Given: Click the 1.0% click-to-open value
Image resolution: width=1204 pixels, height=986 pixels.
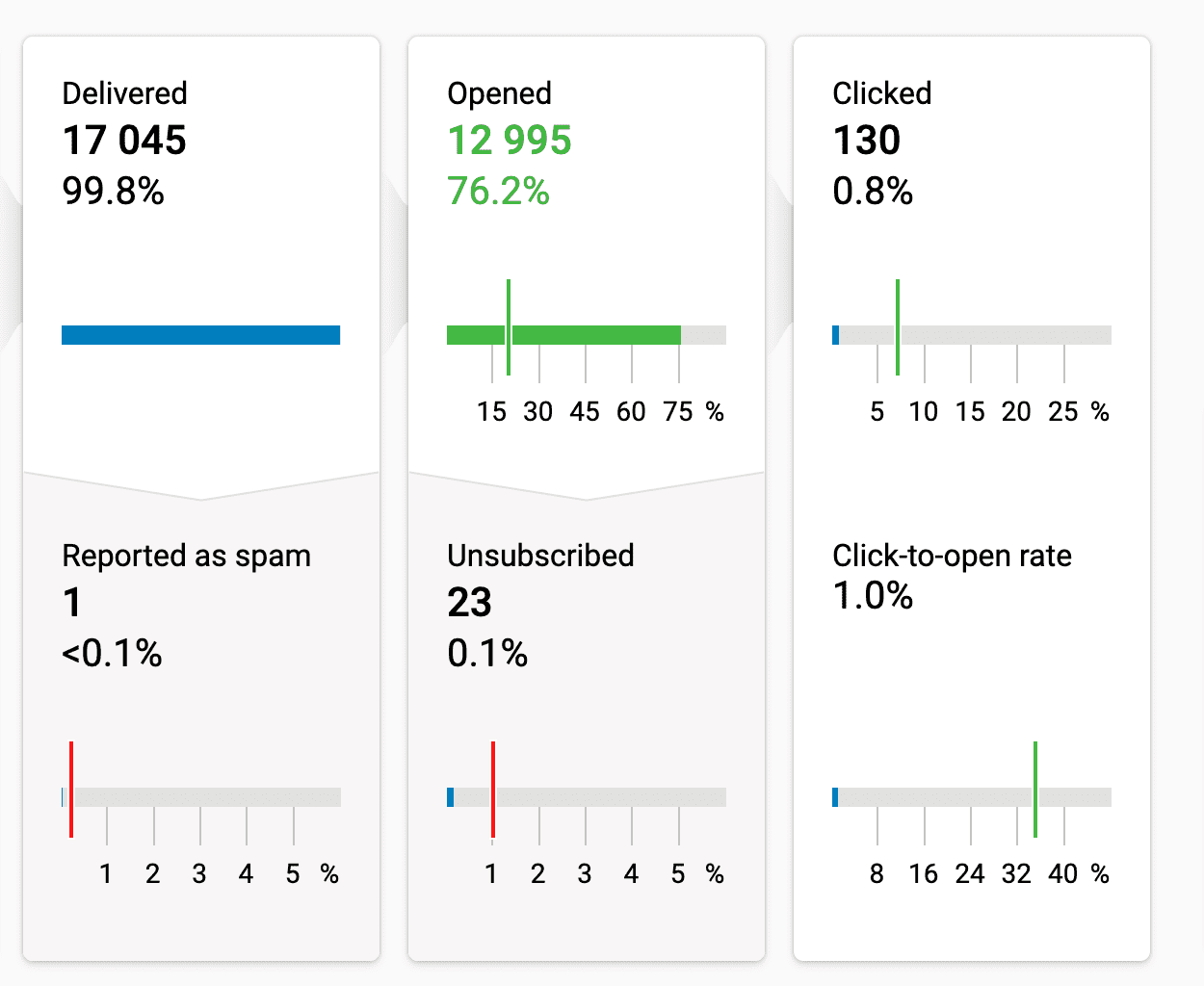Looking at the screenshot, I should 873,596.
